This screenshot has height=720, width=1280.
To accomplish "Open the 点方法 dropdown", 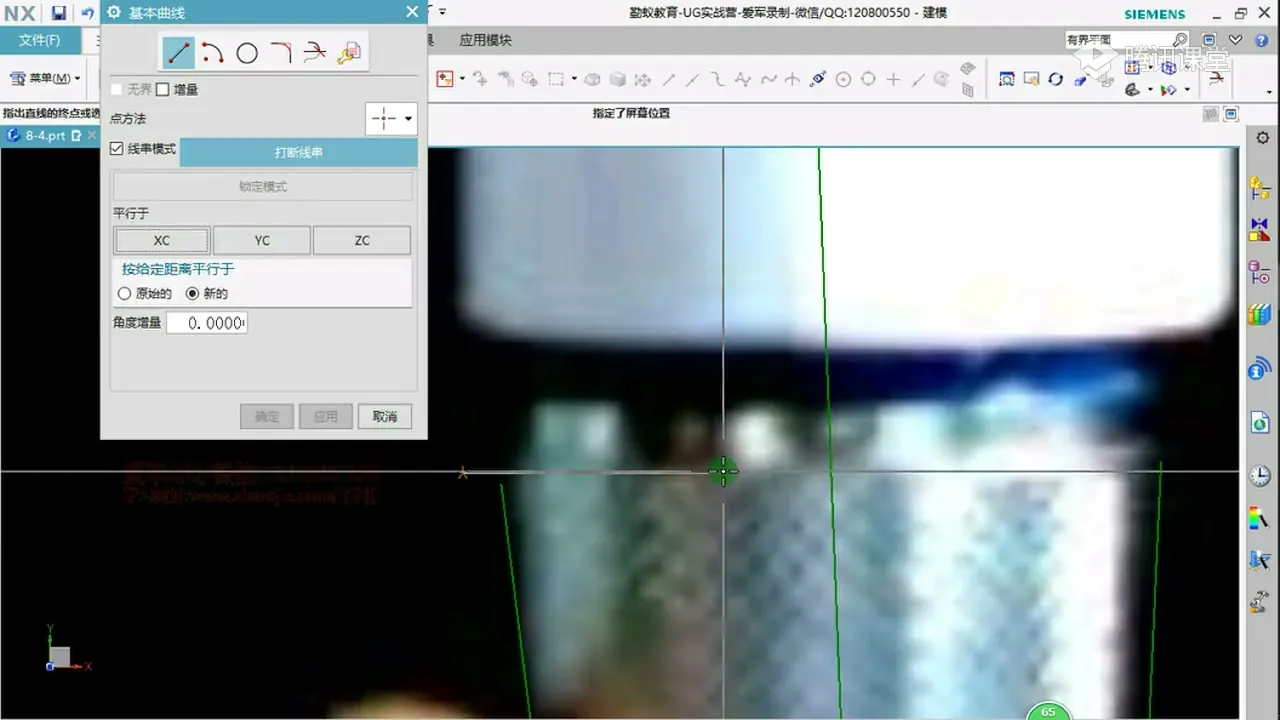I will 391,119.
